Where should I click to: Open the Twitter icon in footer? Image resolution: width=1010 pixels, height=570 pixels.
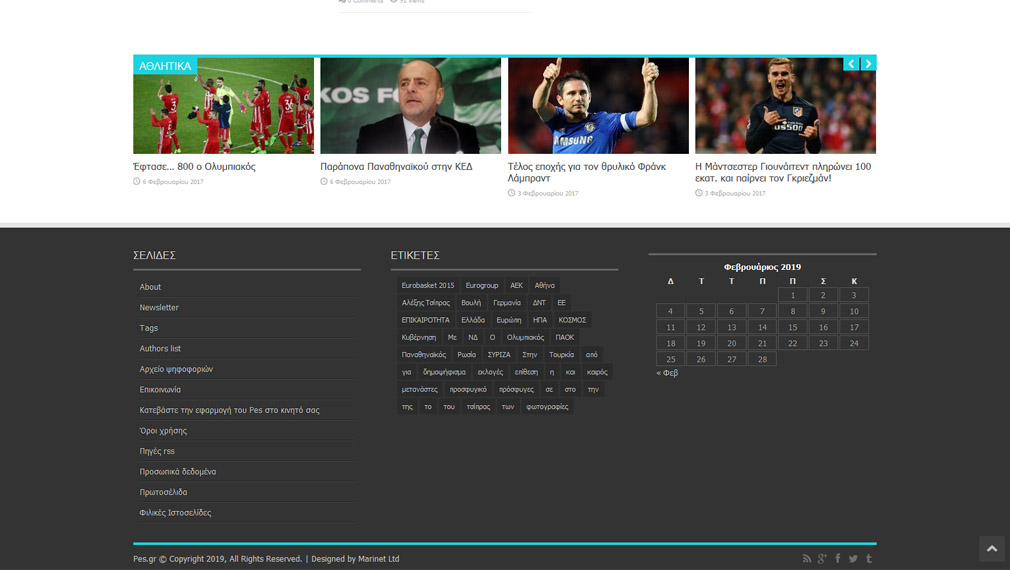click(x=853, y=558)
